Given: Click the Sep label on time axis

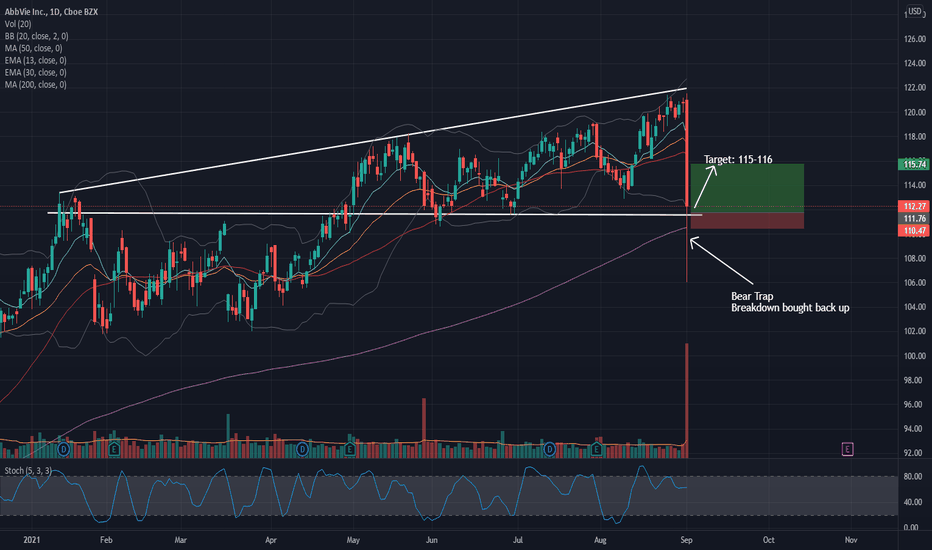Looking at the screenshot, I should [x=686, y=540].
